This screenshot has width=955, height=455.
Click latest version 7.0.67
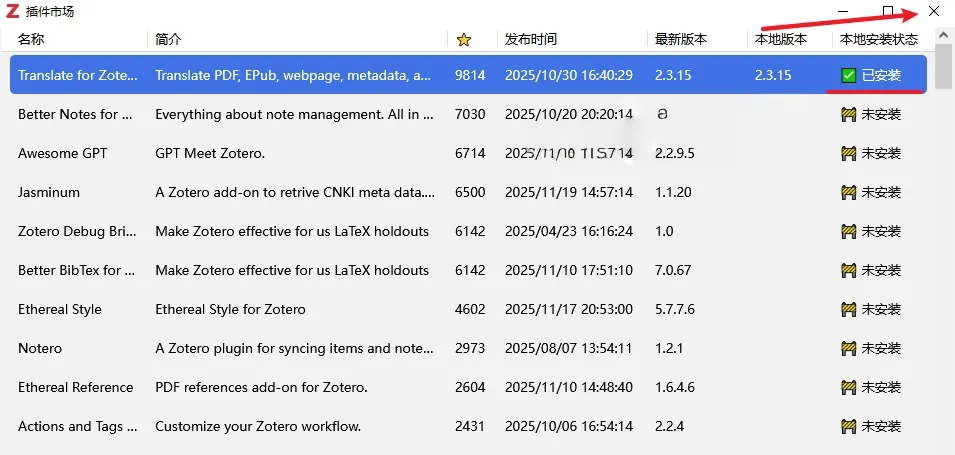pos(673,270)
